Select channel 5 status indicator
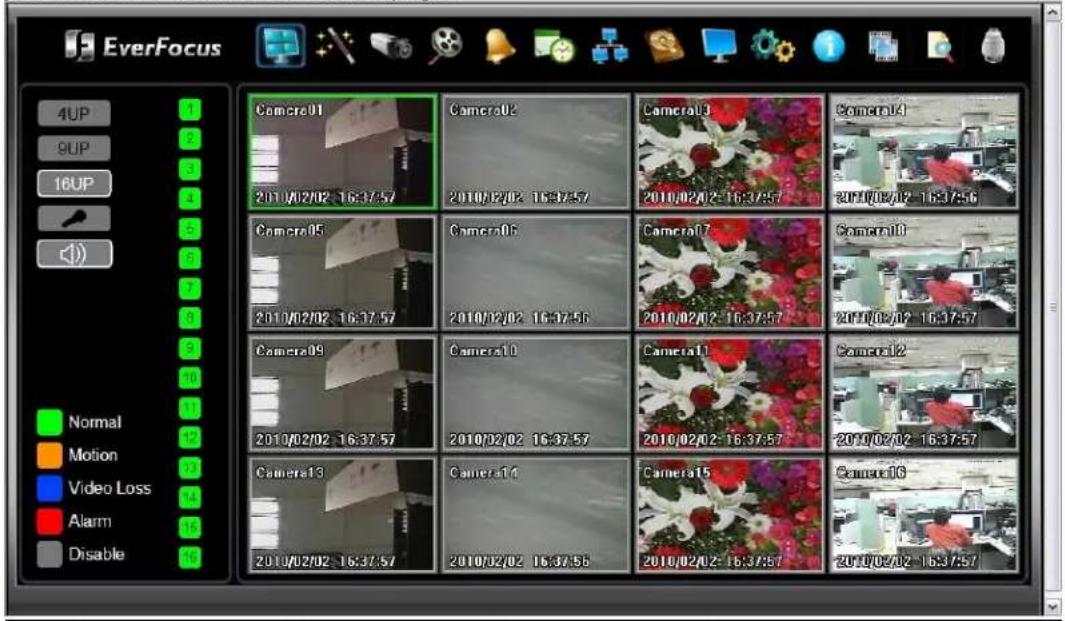The height and width of the screenshot is (621, 1065). pyautogui.click(x=190, y=228)
